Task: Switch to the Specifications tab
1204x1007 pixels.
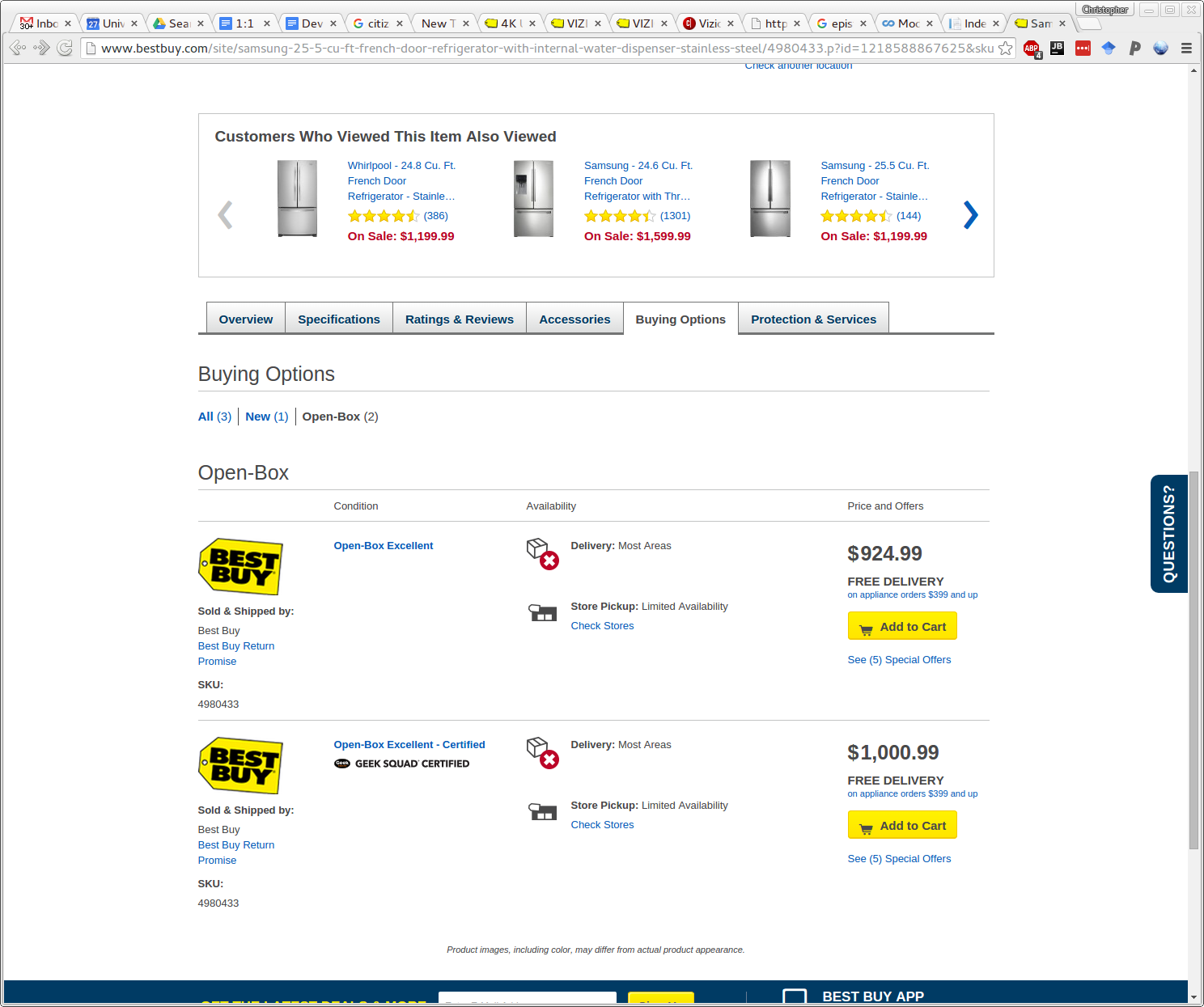Action: coord(339,319)
